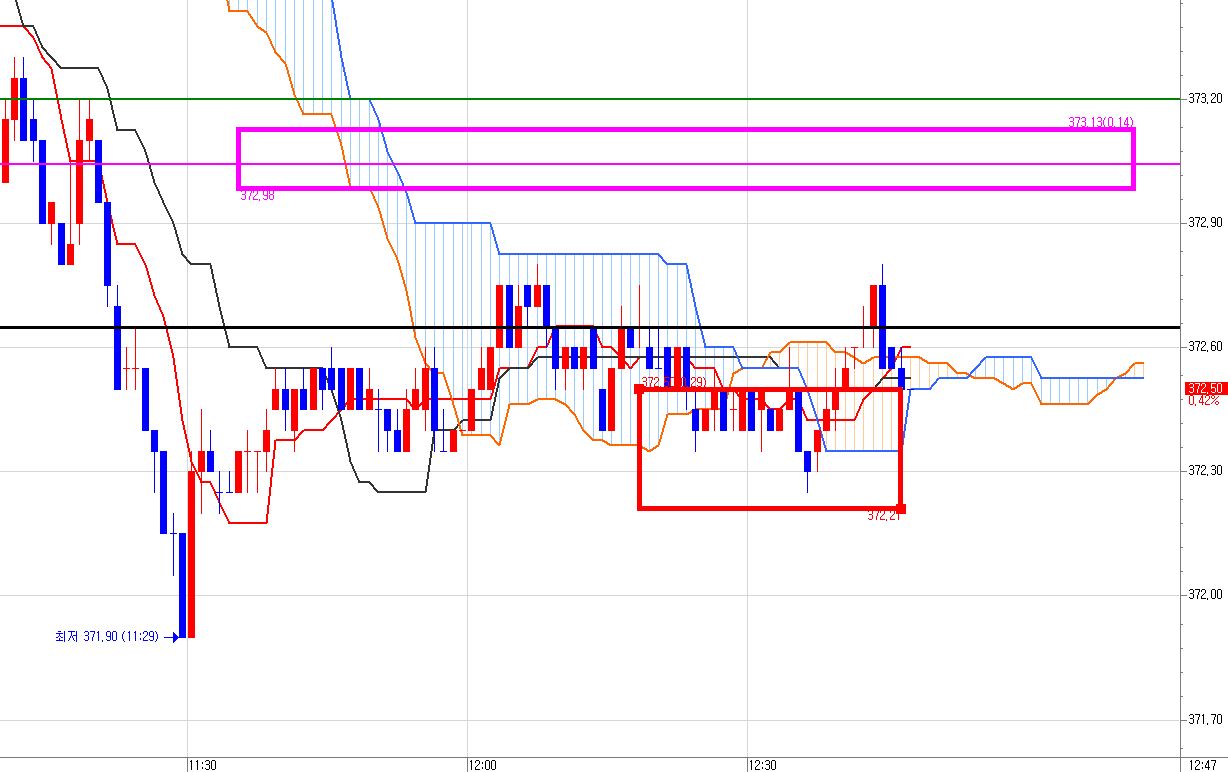Select the top-left handle of red rectangle
Screen dimensions: 1228x772
coord(639,389)
